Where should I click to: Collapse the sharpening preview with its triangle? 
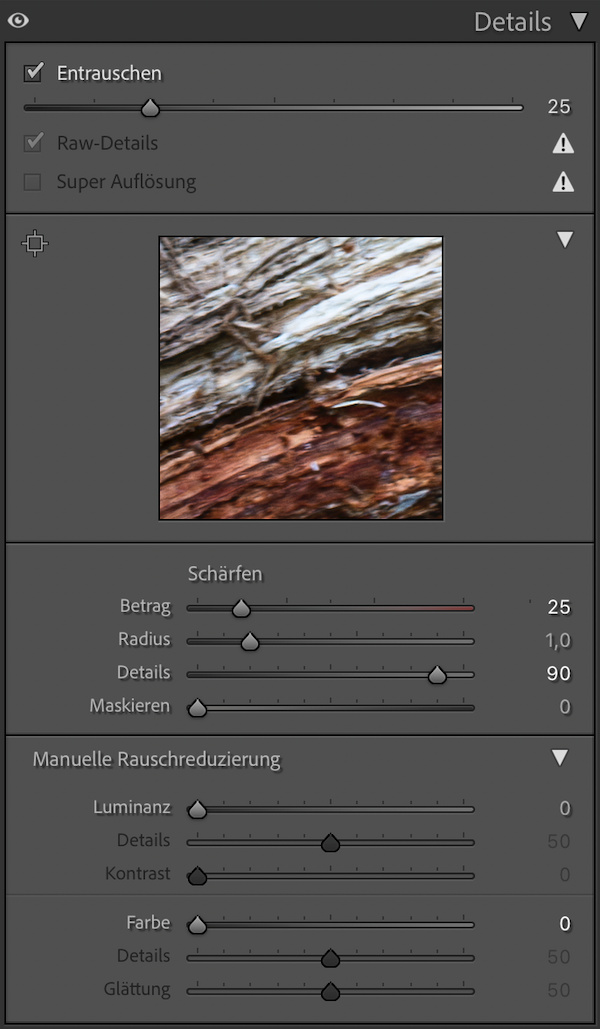[x=565, y=240]
